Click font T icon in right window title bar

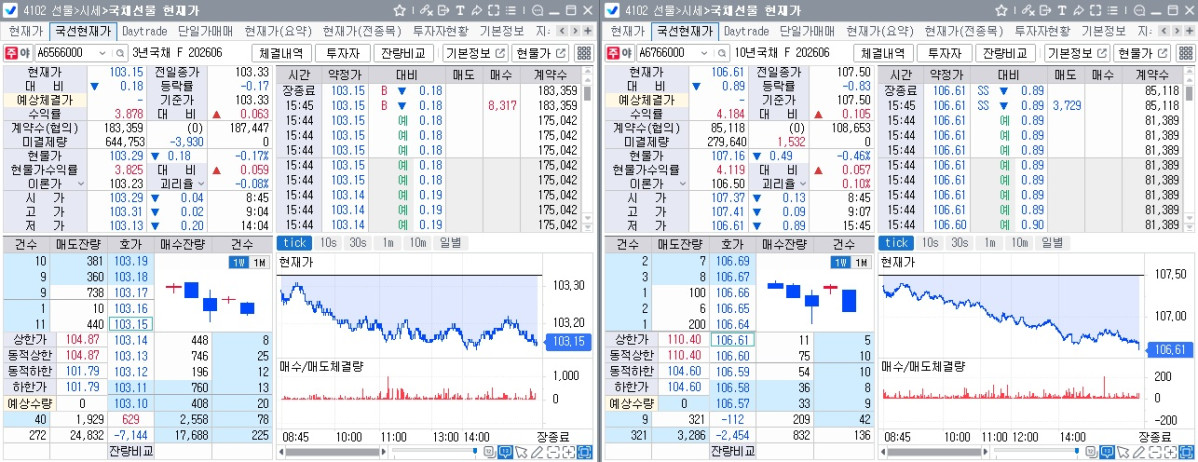(1062, 11)
